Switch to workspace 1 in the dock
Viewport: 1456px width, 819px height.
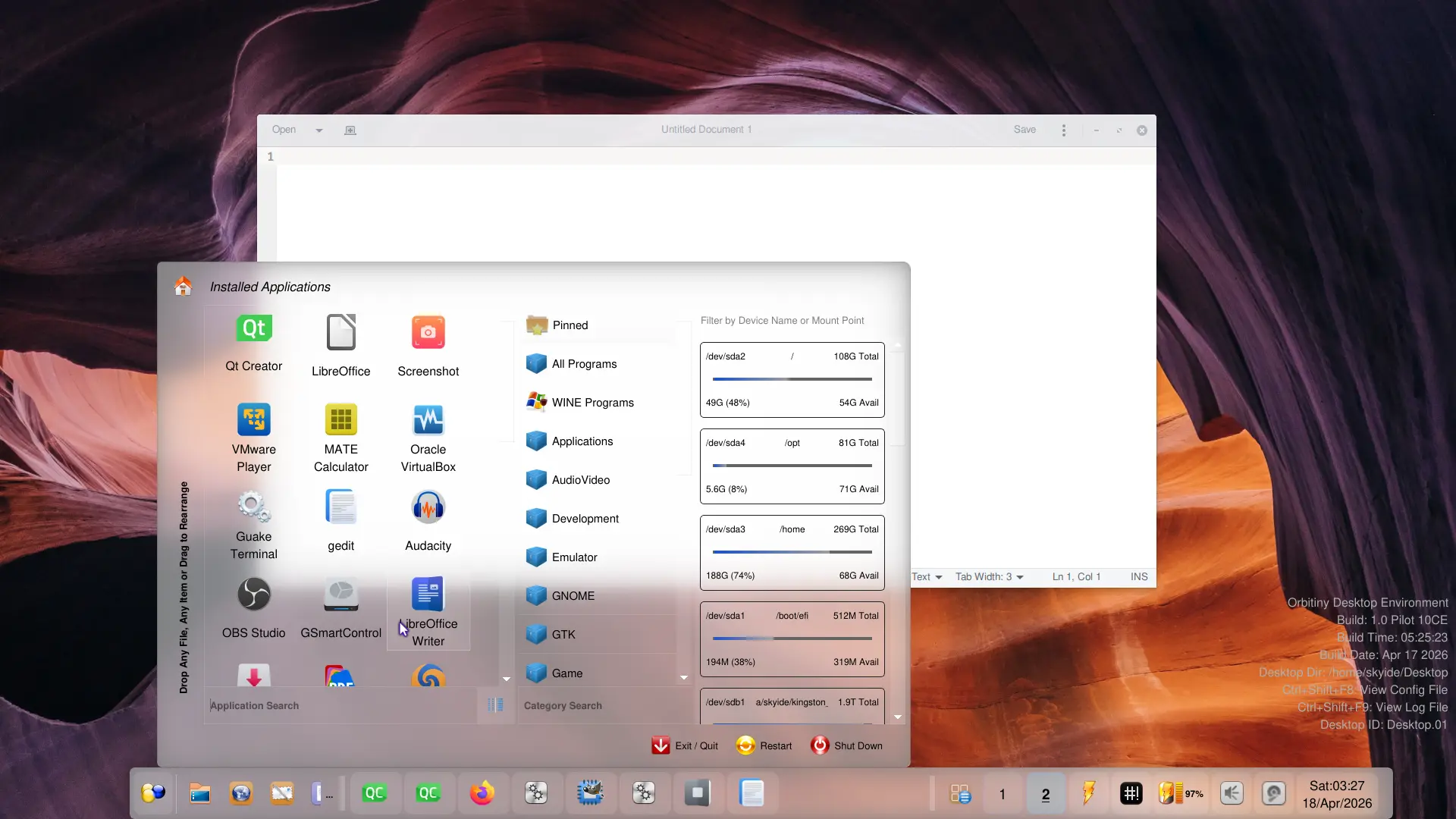pos(1002,794)
